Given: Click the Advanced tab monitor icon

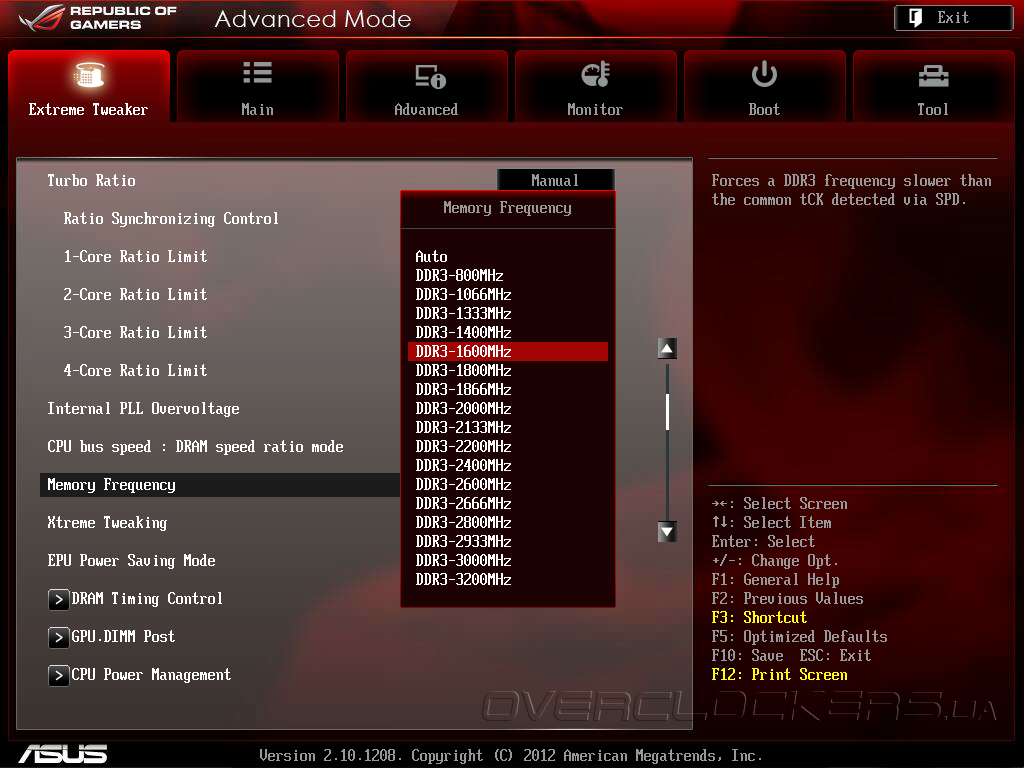Looking at the screenshot, I should tap(430, 76).
